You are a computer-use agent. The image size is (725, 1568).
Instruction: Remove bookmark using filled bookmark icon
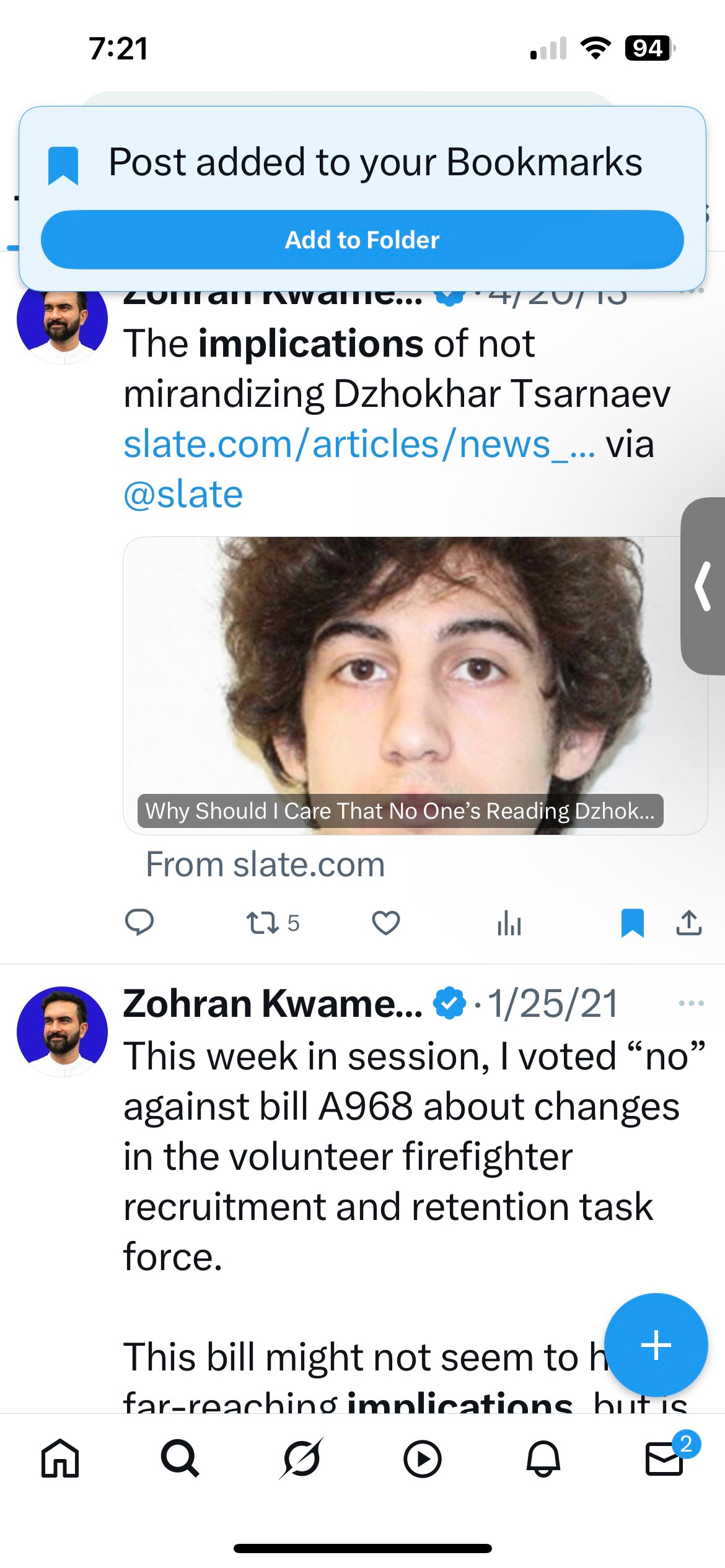[633, 923]
